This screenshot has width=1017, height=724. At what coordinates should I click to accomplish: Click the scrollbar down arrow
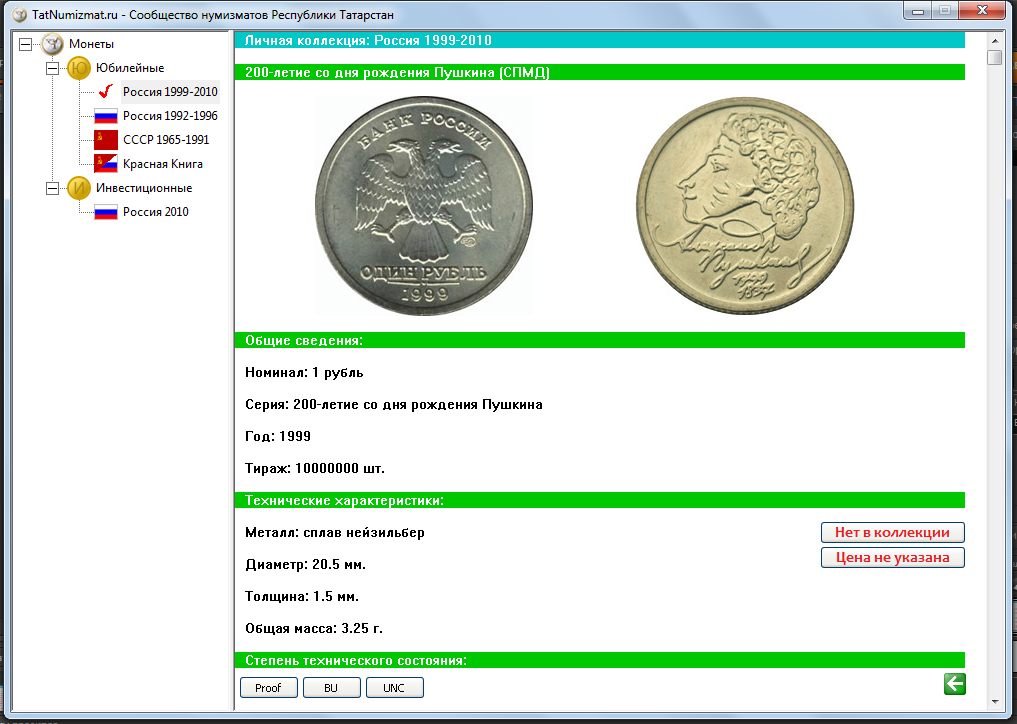click(x=994, y=702)
